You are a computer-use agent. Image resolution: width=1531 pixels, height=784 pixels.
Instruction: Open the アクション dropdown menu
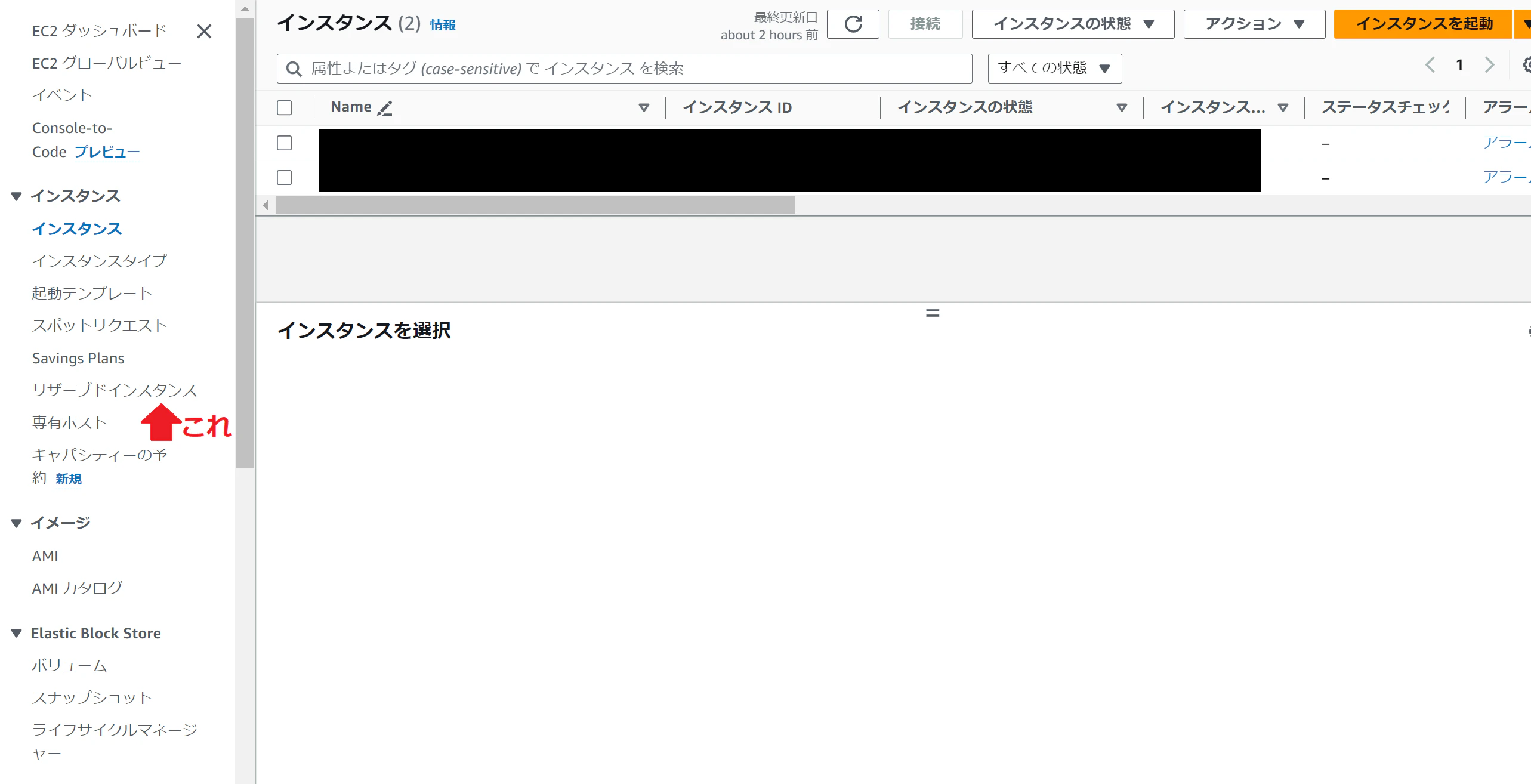pyautogui.click(x=1253, y=24)
